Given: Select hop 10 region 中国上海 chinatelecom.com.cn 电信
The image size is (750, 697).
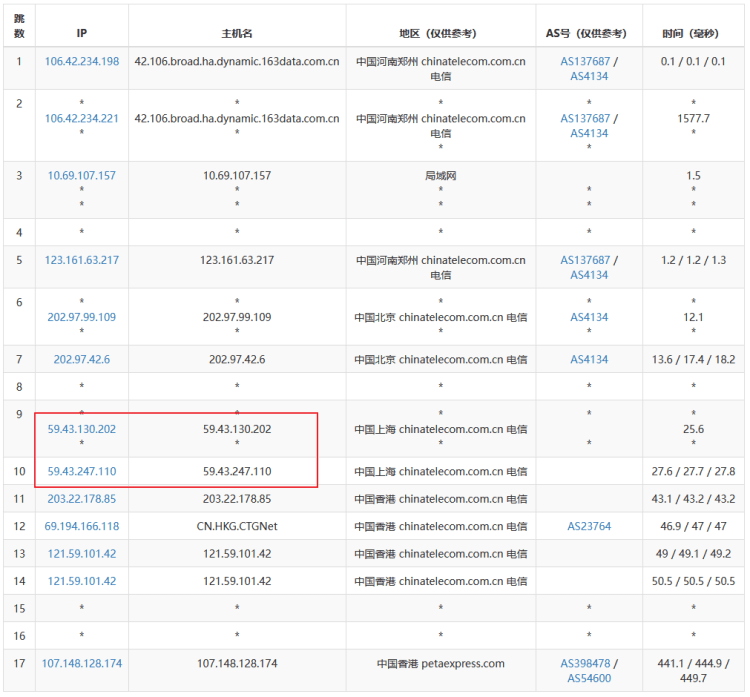Looking at the screenshot, I should point(441,471).
